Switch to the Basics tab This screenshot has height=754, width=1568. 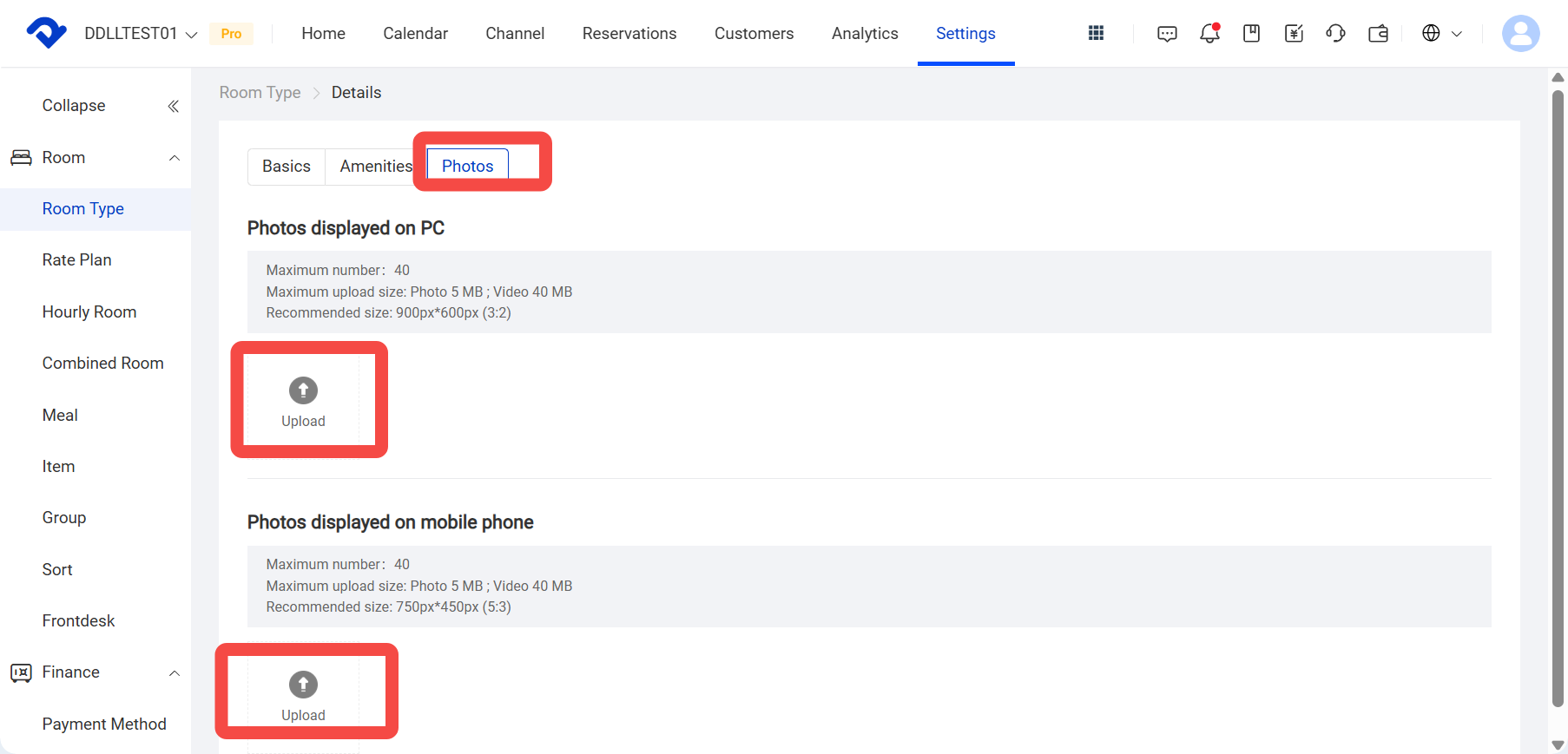pos(287,166)
